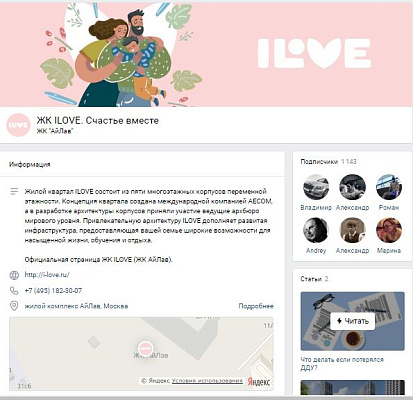The width and height of the screenshot is (413, 400).
Task: Click the ILOVE marker on the map
Action: coord(146,348)
